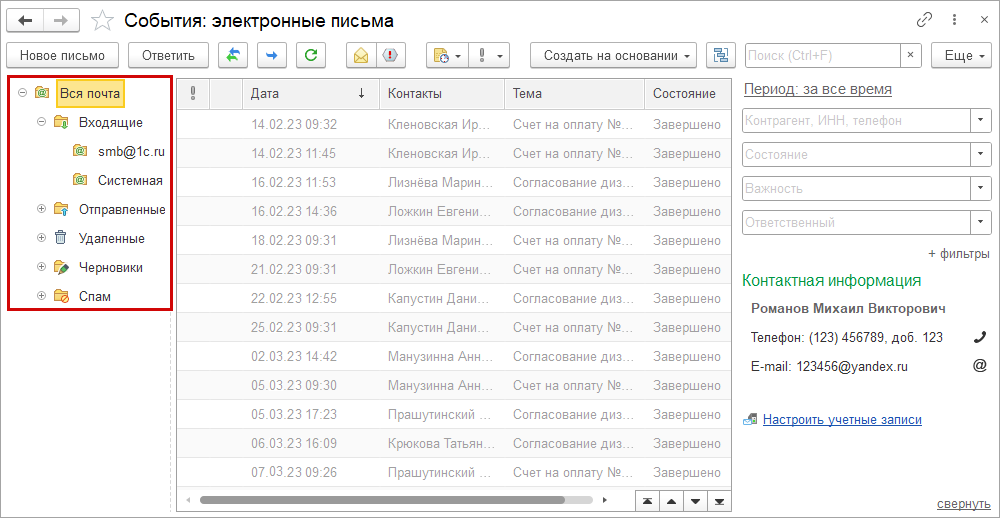Open the Настроить учетные записи link
Screen dimensions: 1000x518
842,420
